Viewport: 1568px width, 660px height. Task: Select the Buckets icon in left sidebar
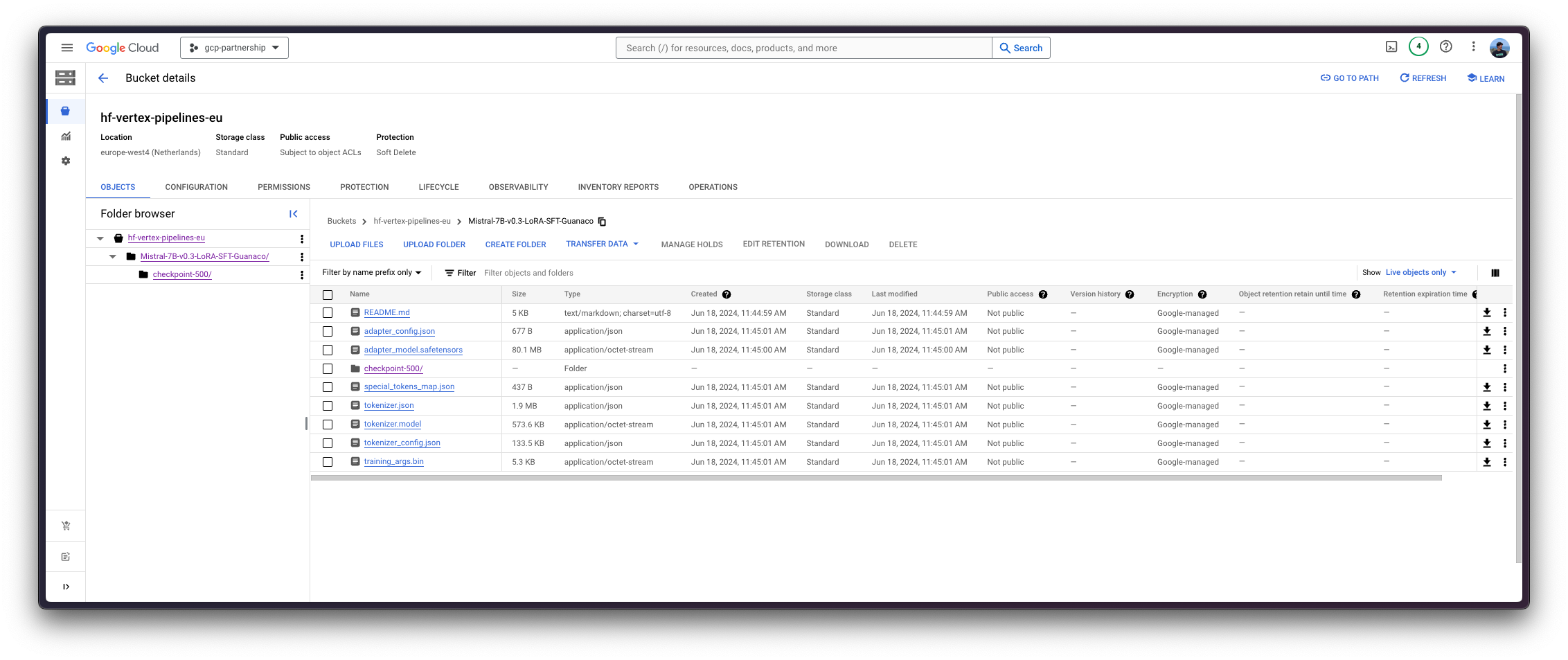[65, 112]
